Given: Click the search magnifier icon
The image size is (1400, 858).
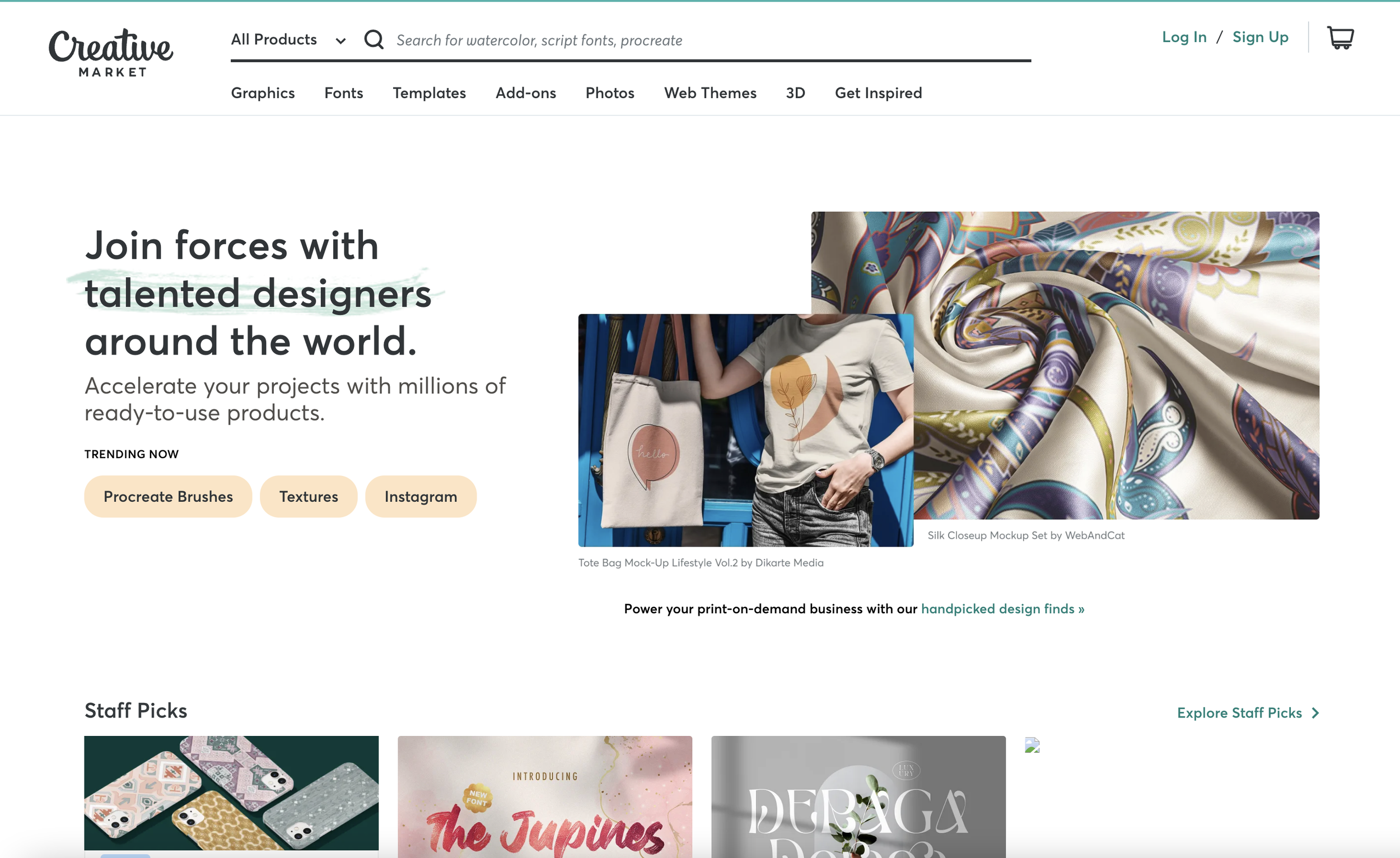Looking at the screenshot, I should click(x=374, y=39).
